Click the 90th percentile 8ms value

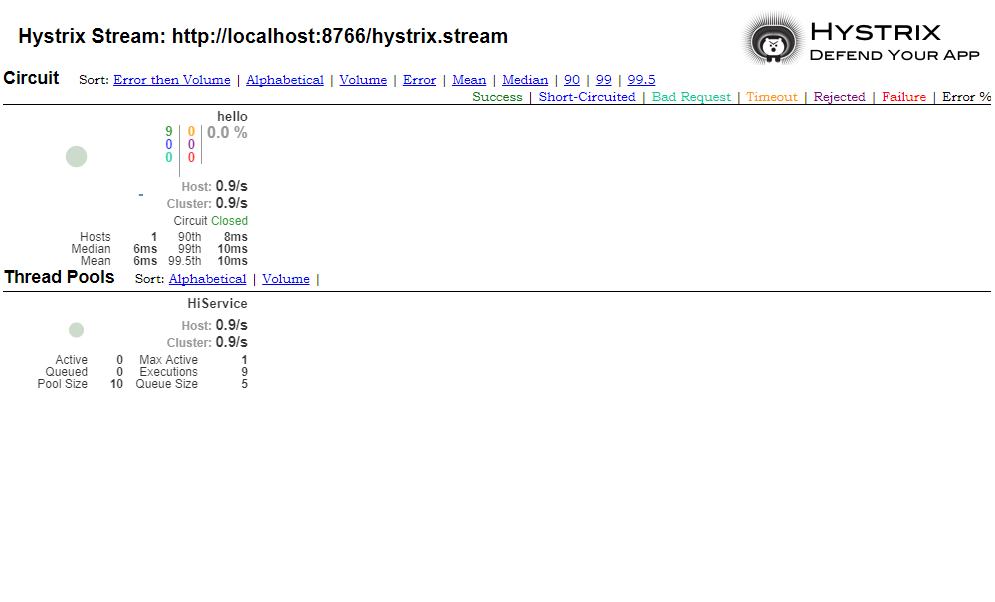(x=235, y=237)
